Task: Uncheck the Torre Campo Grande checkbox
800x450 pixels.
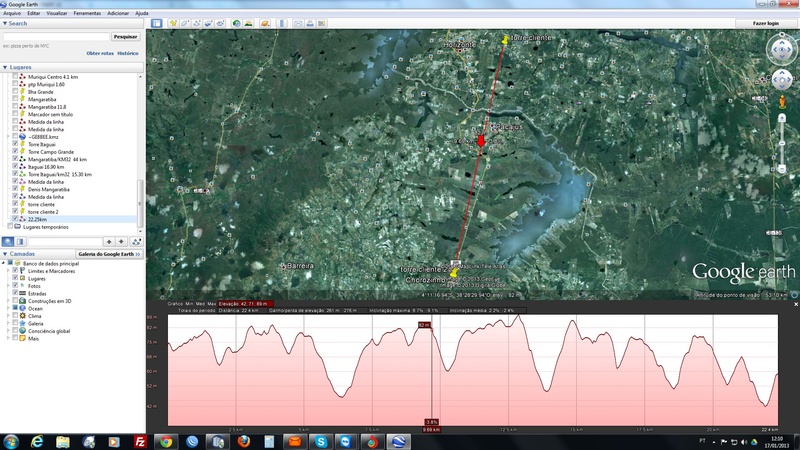Action: [x=15, y=152]
